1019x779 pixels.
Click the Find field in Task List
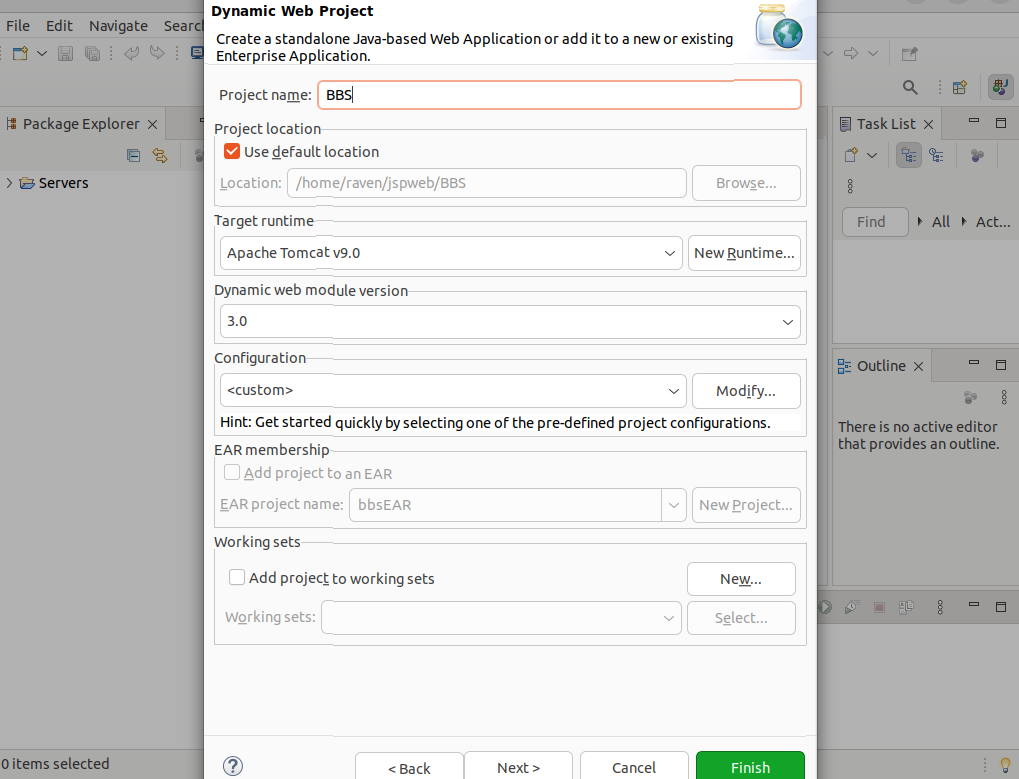[875, 222]
